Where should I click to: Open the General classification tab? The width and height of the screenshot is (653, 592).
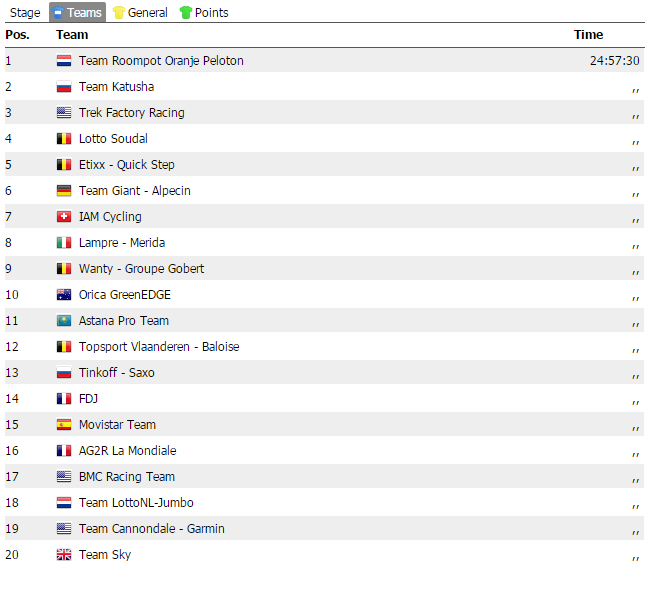(147, 13)
